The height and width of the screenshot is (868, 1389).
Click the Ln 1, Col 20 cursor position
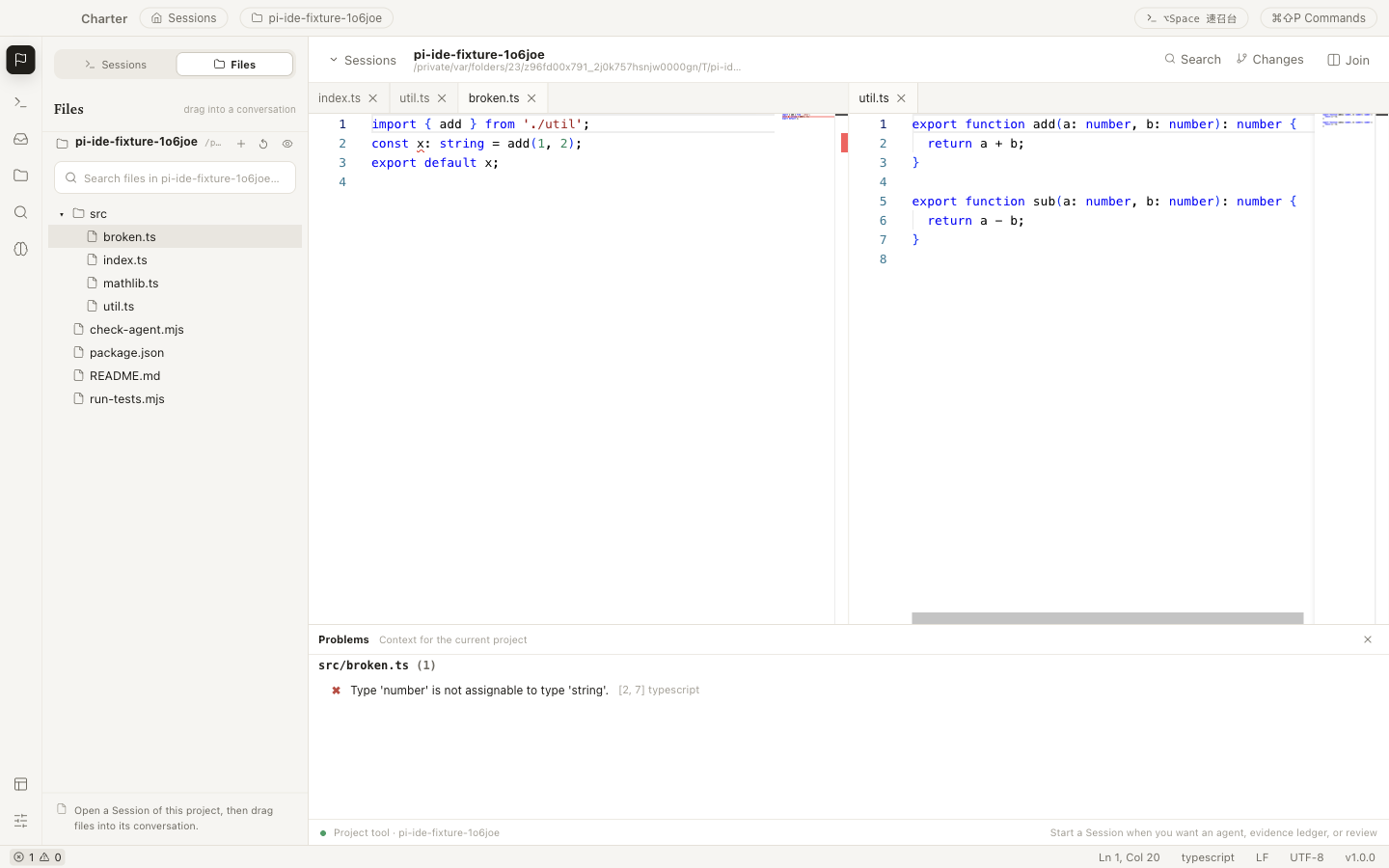1129,857
